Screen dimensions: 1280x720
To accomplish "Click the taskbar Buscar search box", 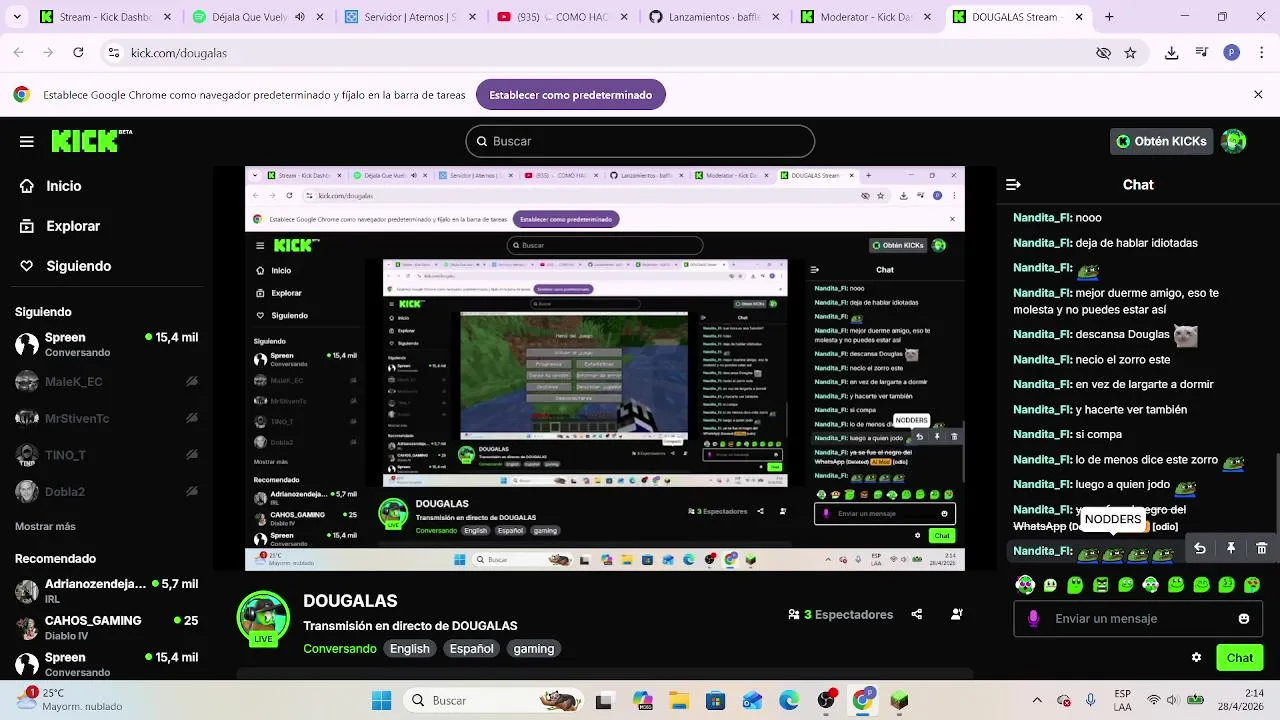I will [494, 700].
